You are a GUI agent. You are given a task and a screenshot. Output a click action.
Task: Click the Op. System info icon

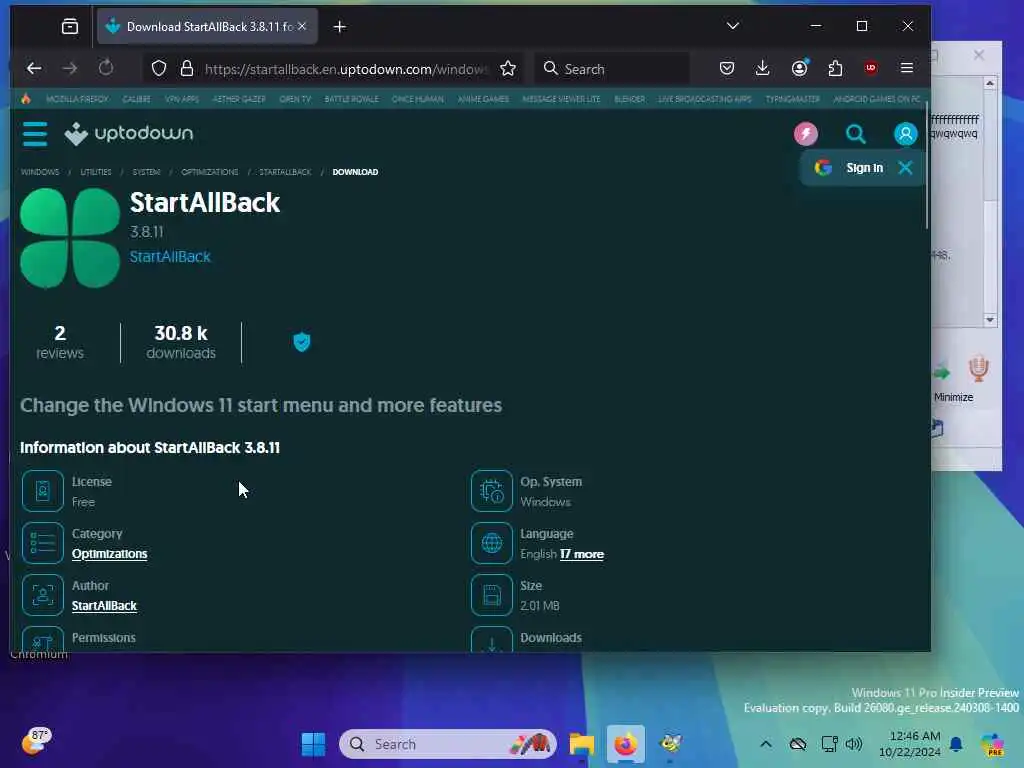pyautogui.click(x=492, y=491)
